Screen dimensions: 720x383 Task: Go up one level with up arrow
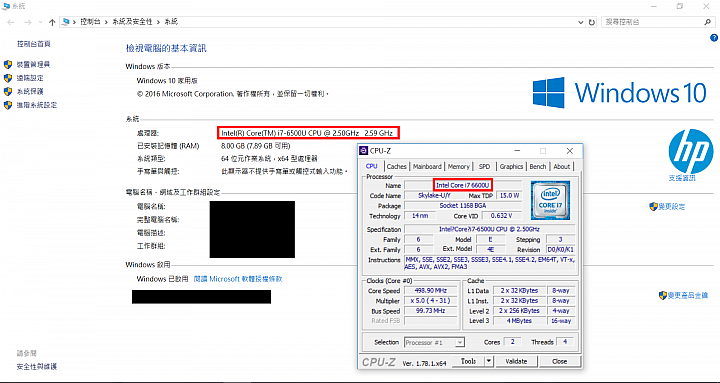point(52,22)
